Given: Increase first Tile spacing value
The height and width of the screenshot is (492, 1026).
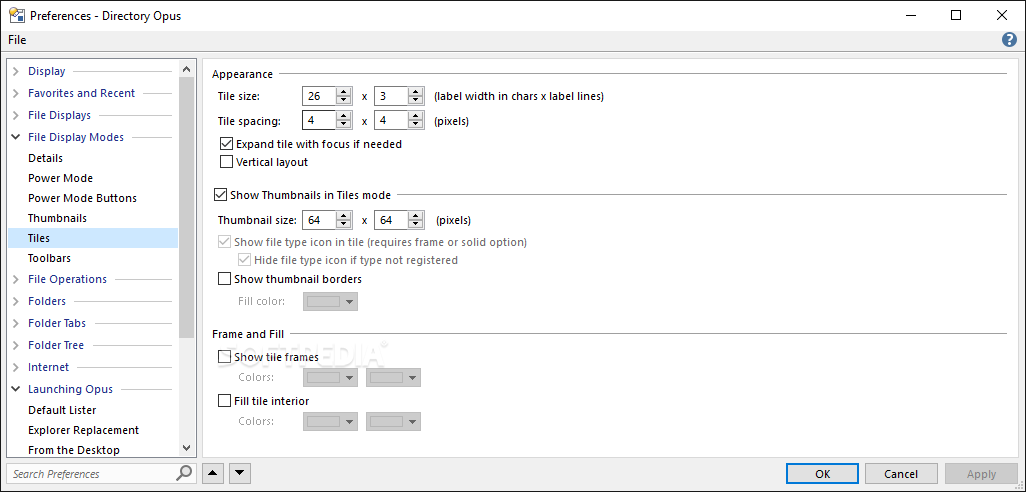Looking at the screenshot, I should 344,116.
